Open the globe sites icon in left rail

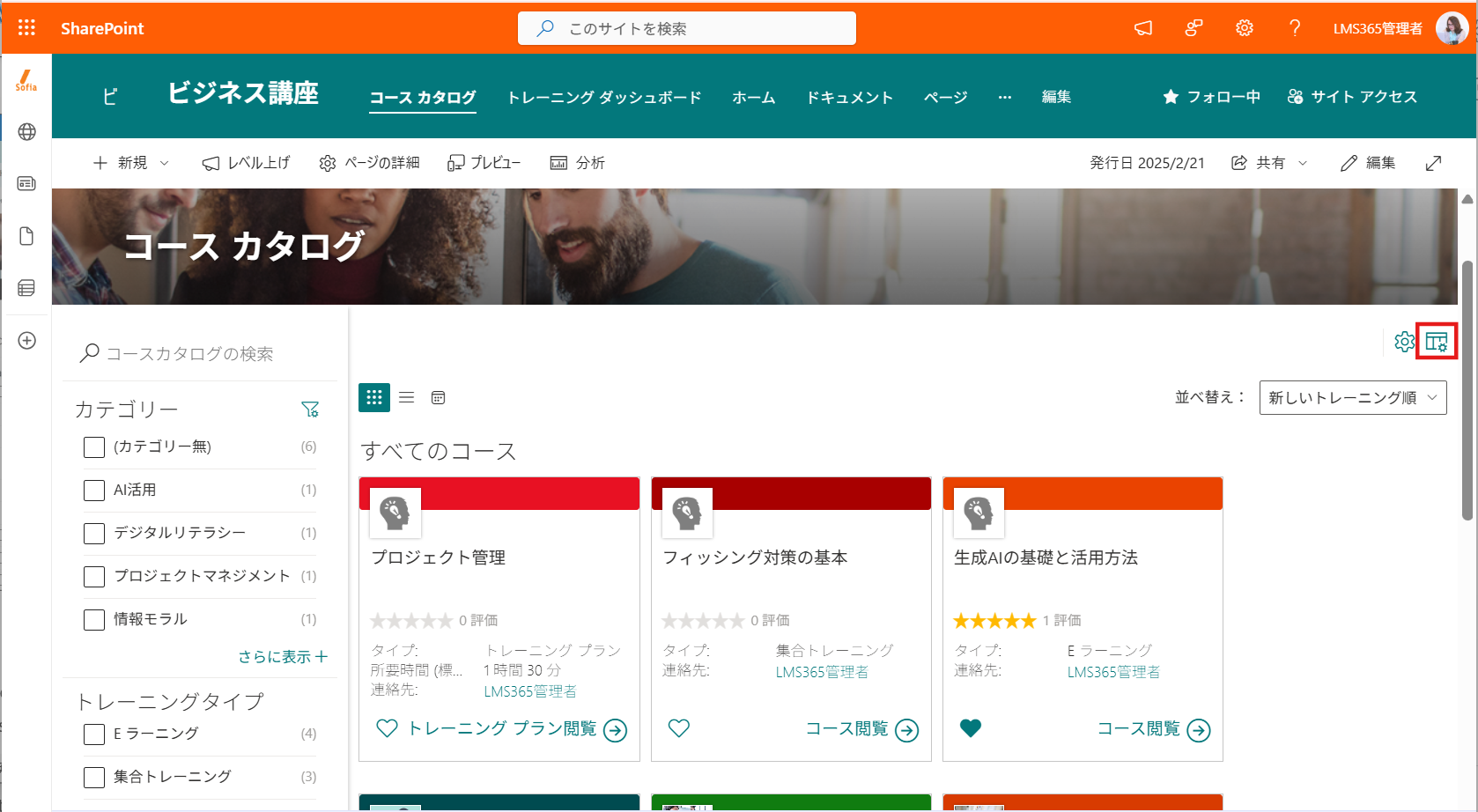click(x=26, y=132)
